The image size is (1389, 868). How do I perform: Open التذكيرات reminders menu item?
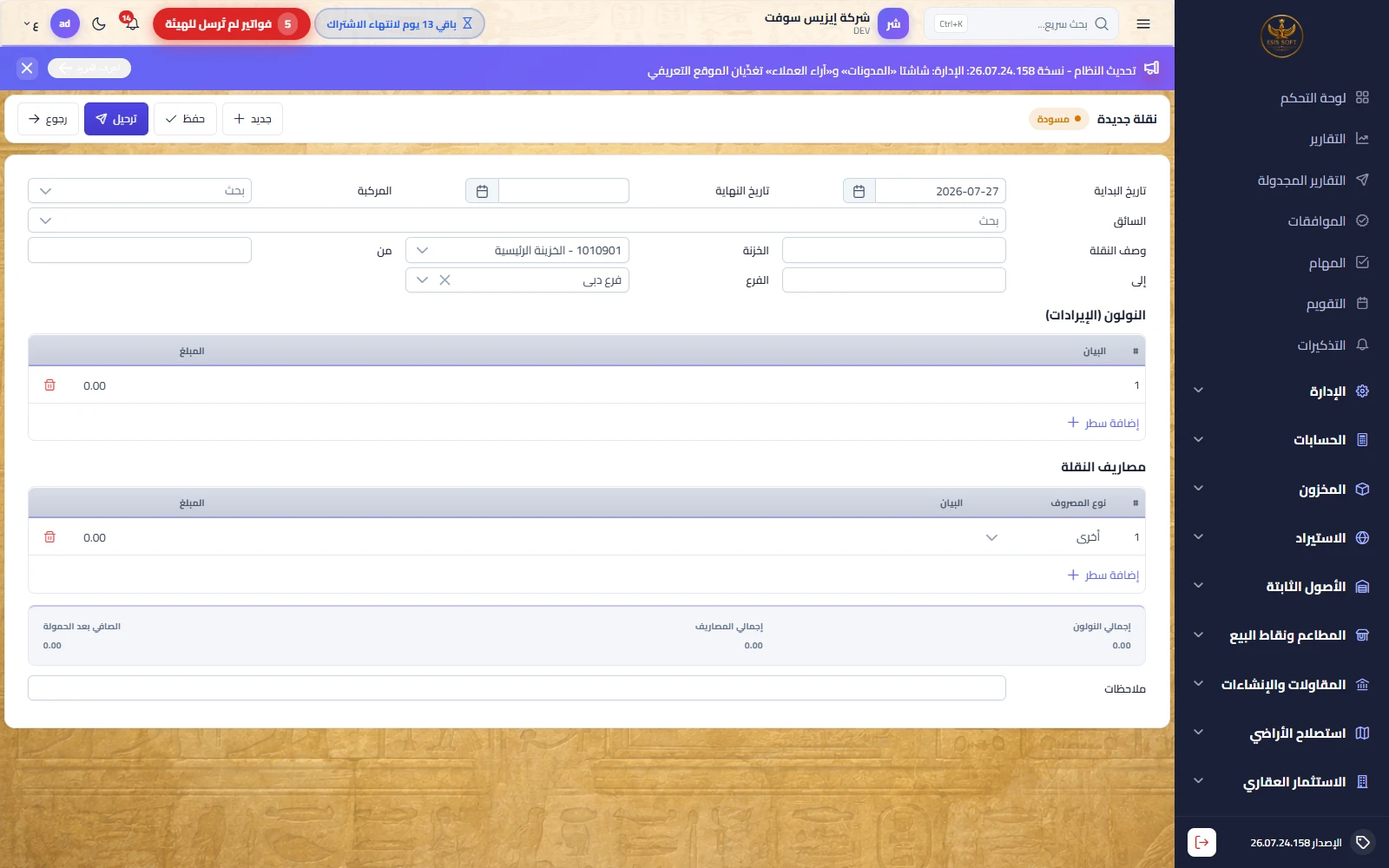[1333, 345]
